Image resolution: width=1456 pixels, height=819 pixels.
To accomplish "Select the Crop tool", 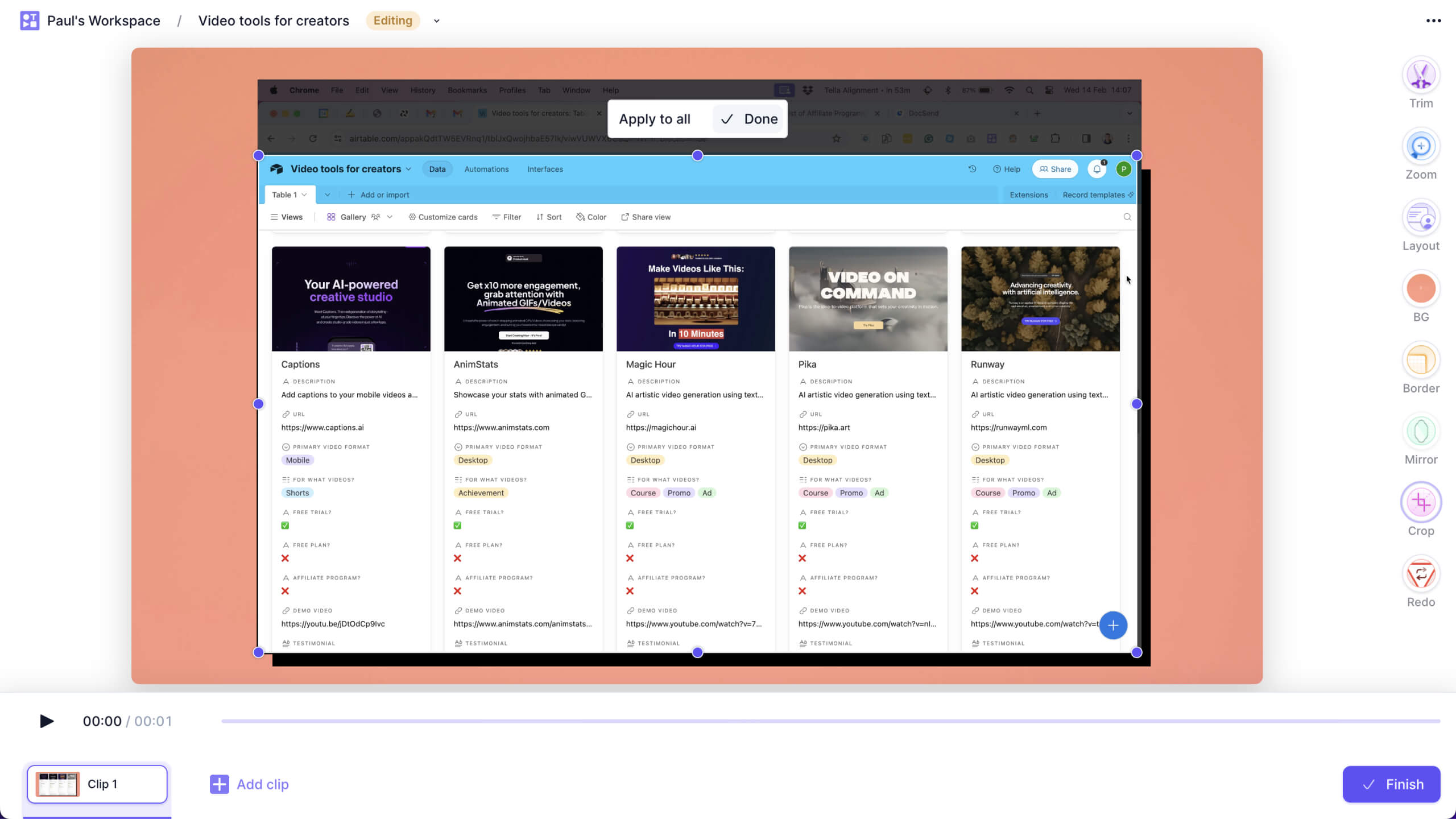I will (1420, 503).
